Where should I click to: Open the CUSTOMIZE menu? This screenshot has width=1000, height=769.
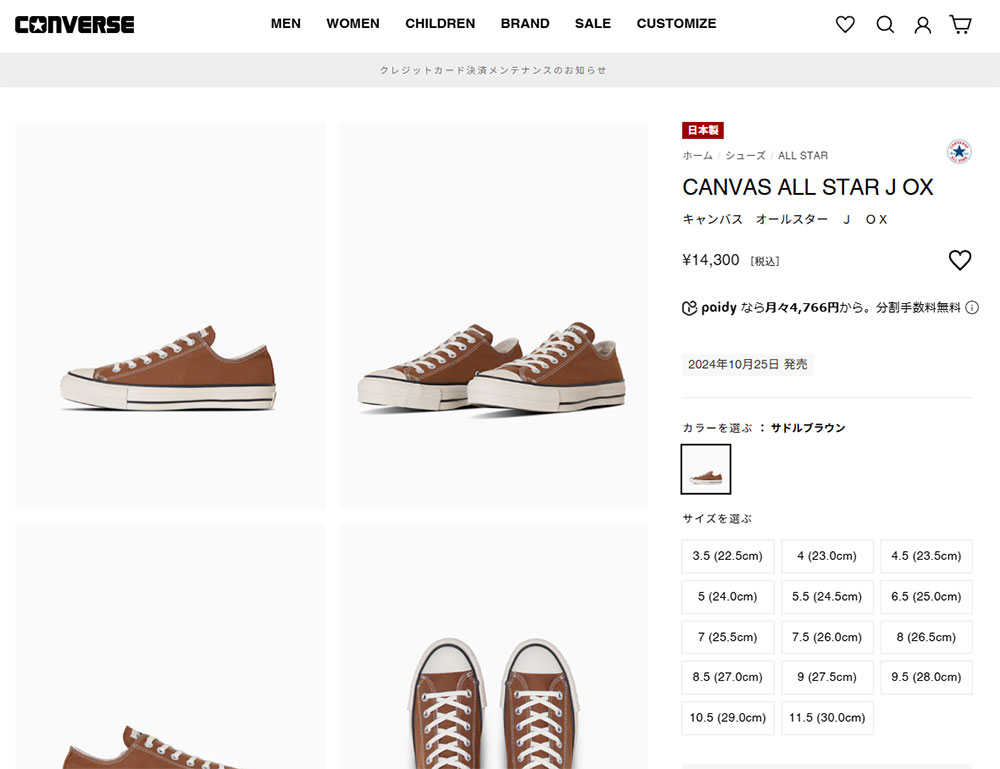pos(677,24)
